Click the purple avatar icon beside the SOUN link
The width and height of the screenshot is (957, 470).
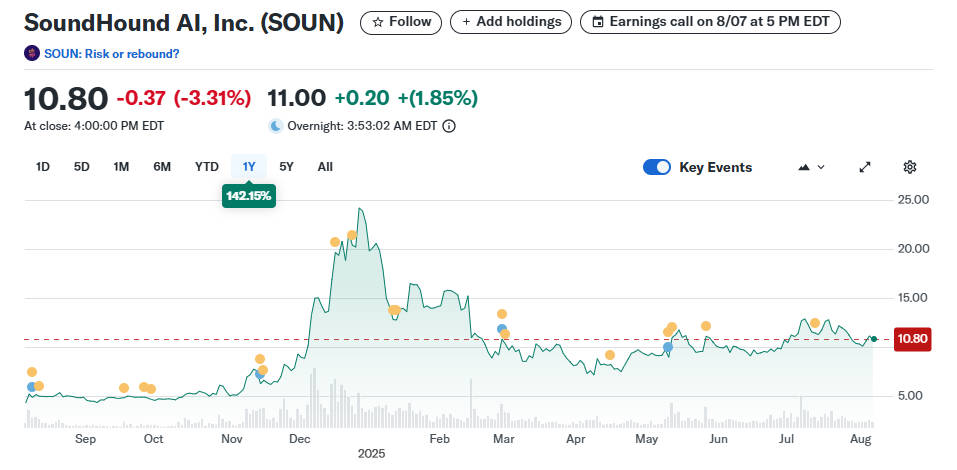(32, 53)
